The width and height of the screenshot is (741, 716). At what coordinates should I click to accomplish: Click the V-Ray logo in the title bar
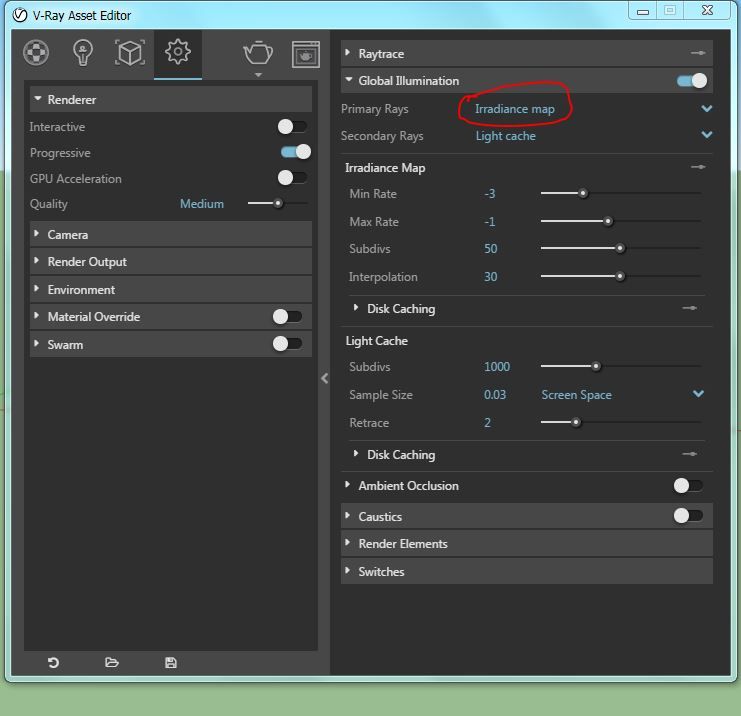click(x=20, y=16)
